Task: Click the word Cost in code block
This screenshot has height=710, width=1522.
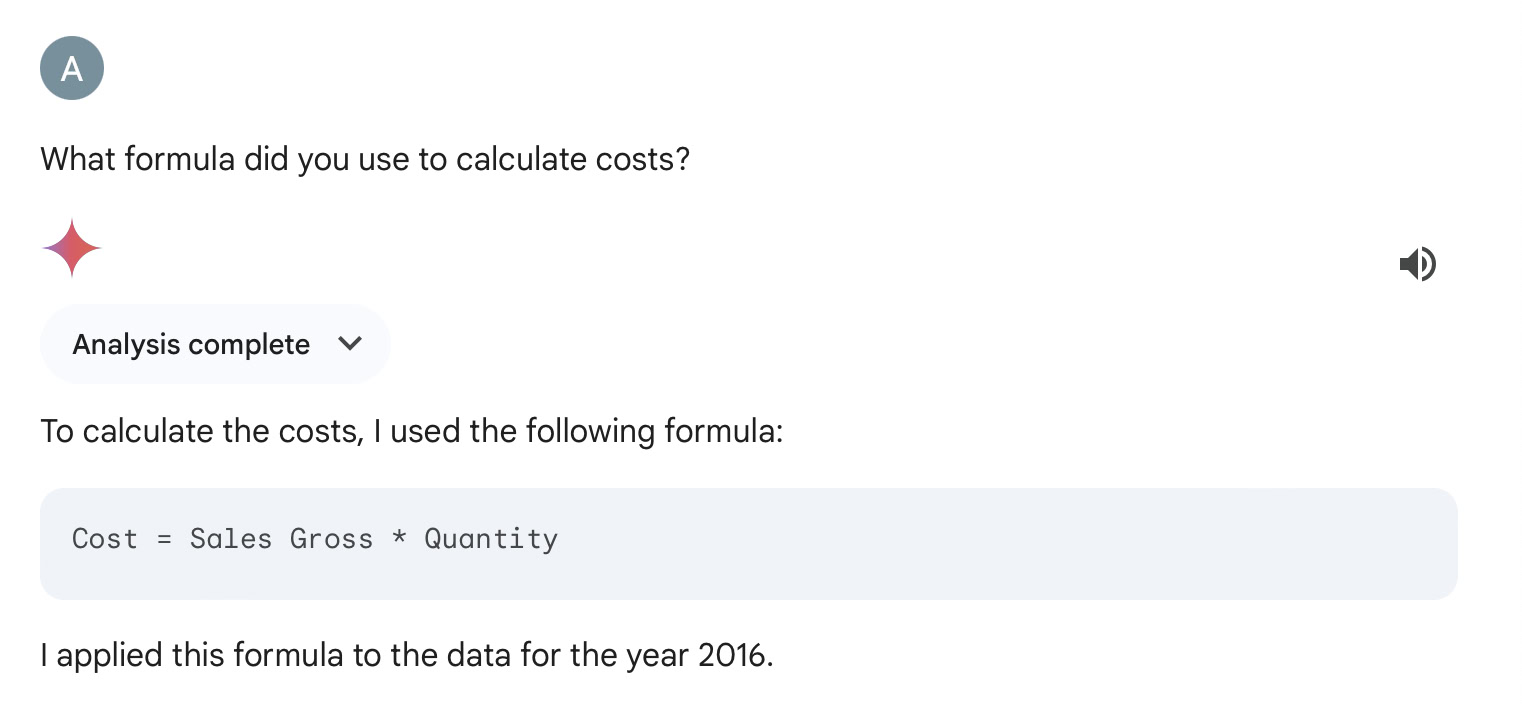Action: [x=104, y=539]
